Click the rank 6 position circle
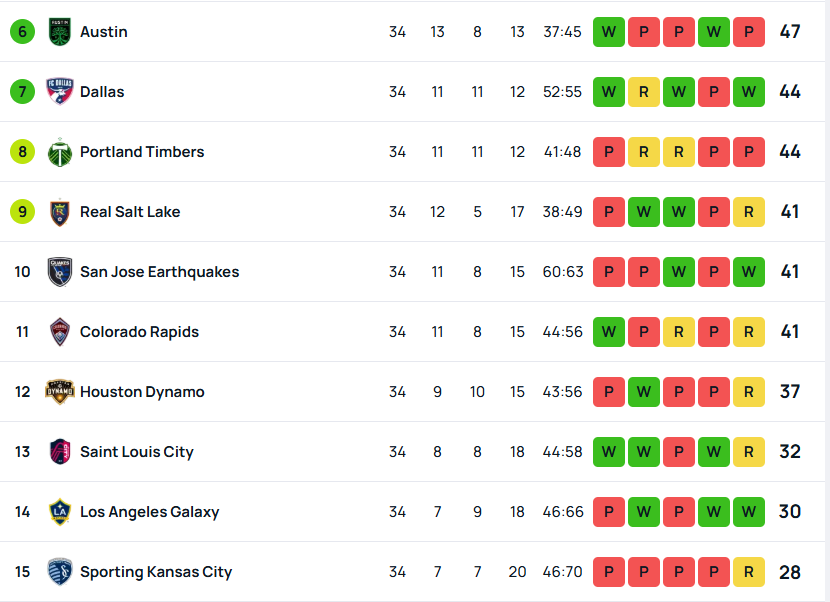This screenshot has height=602, width=830. pos(22,32)
